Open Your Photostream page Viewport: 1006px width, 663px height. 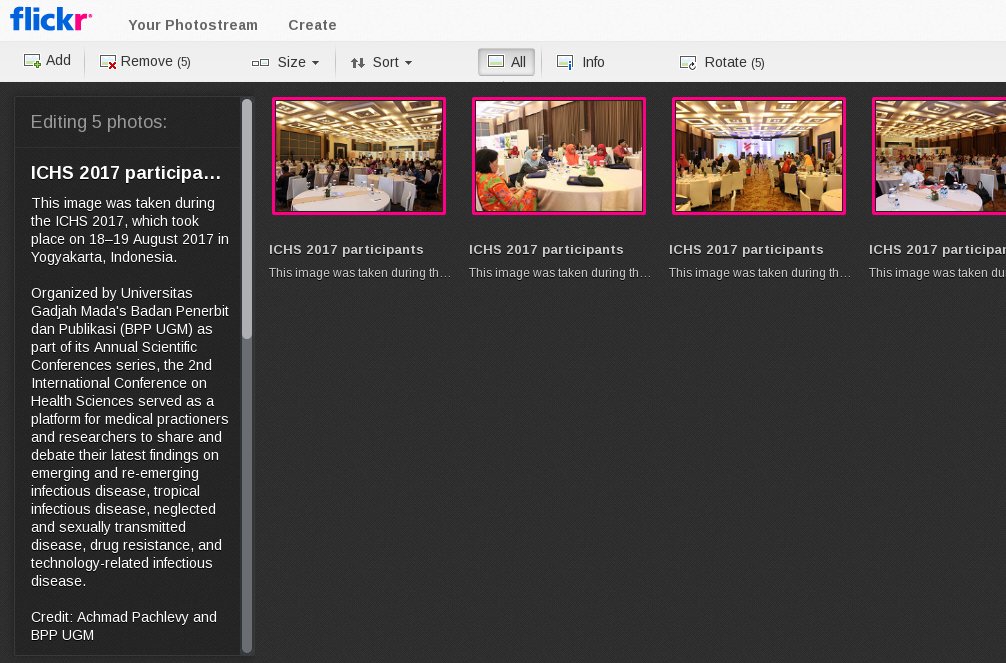(x=192, y=25)
